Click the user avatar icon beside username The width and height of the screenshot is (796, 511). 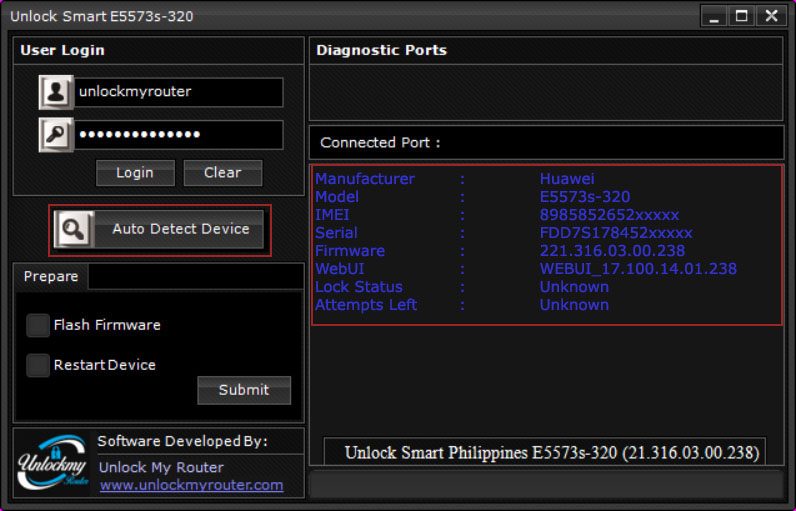click(x=56, y=92)
